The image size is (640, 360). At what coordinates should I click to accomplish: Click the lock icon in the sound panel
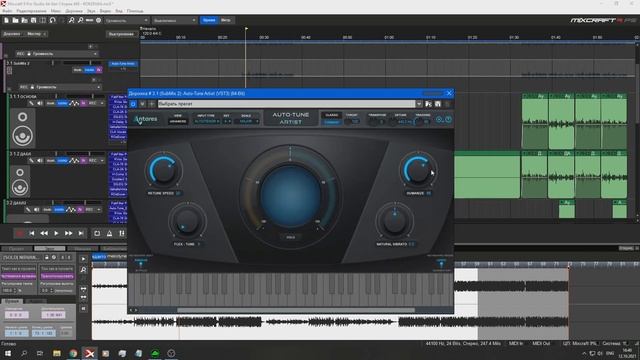pyautogui.click(x=47, y=257)
